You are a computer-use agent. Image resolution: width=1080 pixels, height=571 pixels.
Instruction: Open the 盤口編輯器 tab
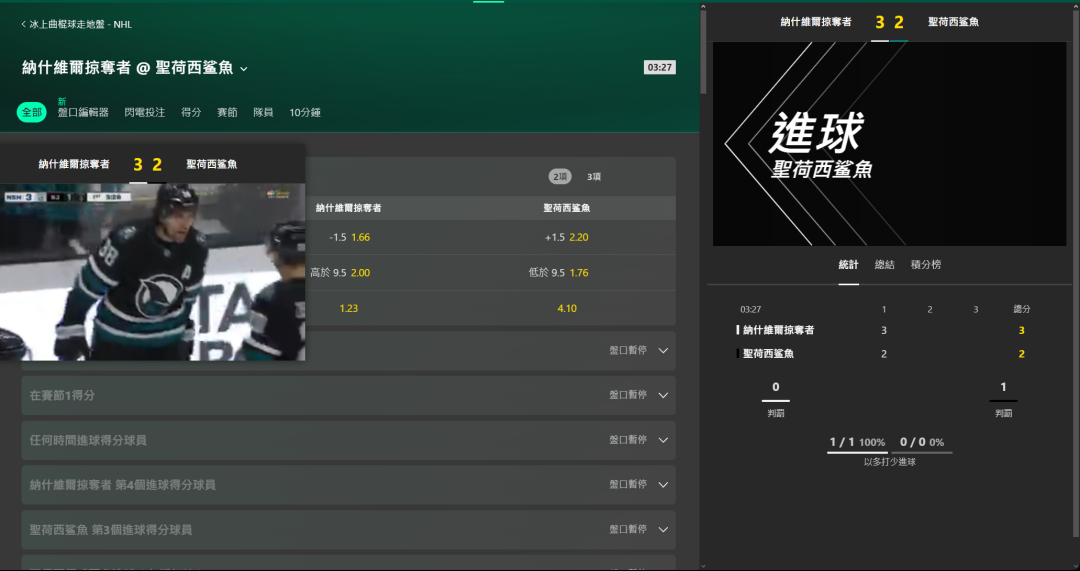83,113
